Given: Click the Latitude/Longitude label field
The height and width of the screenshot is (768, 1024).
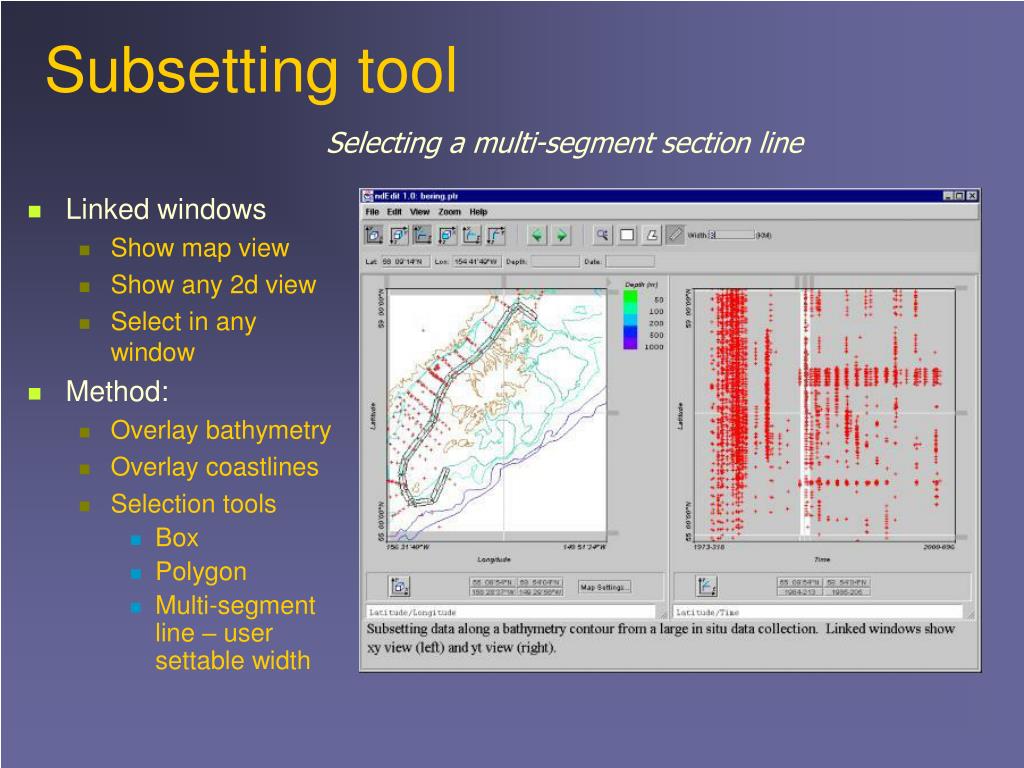Looking at the screenshot, I should pyautogui.click(x=510, y=612).
